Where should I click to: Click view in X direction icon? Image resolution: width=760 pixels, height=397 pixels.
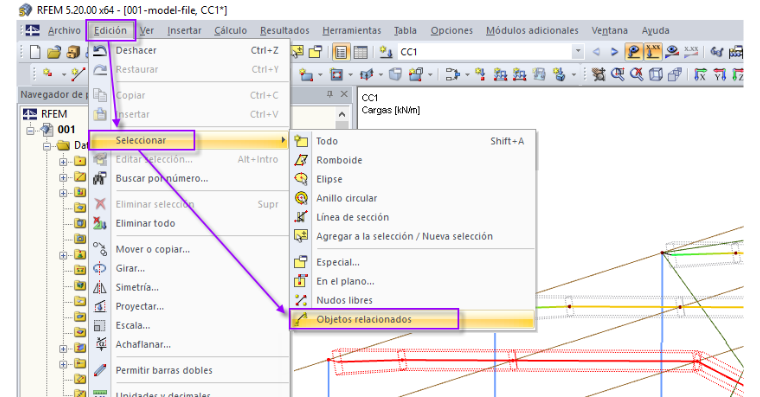pyautogui.click(x=700, y=74)
